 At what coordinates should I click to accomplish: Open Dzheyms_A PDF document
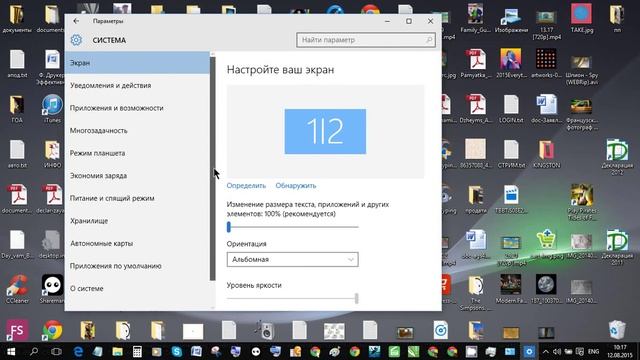pyautogui.click(x=476, y=109)
